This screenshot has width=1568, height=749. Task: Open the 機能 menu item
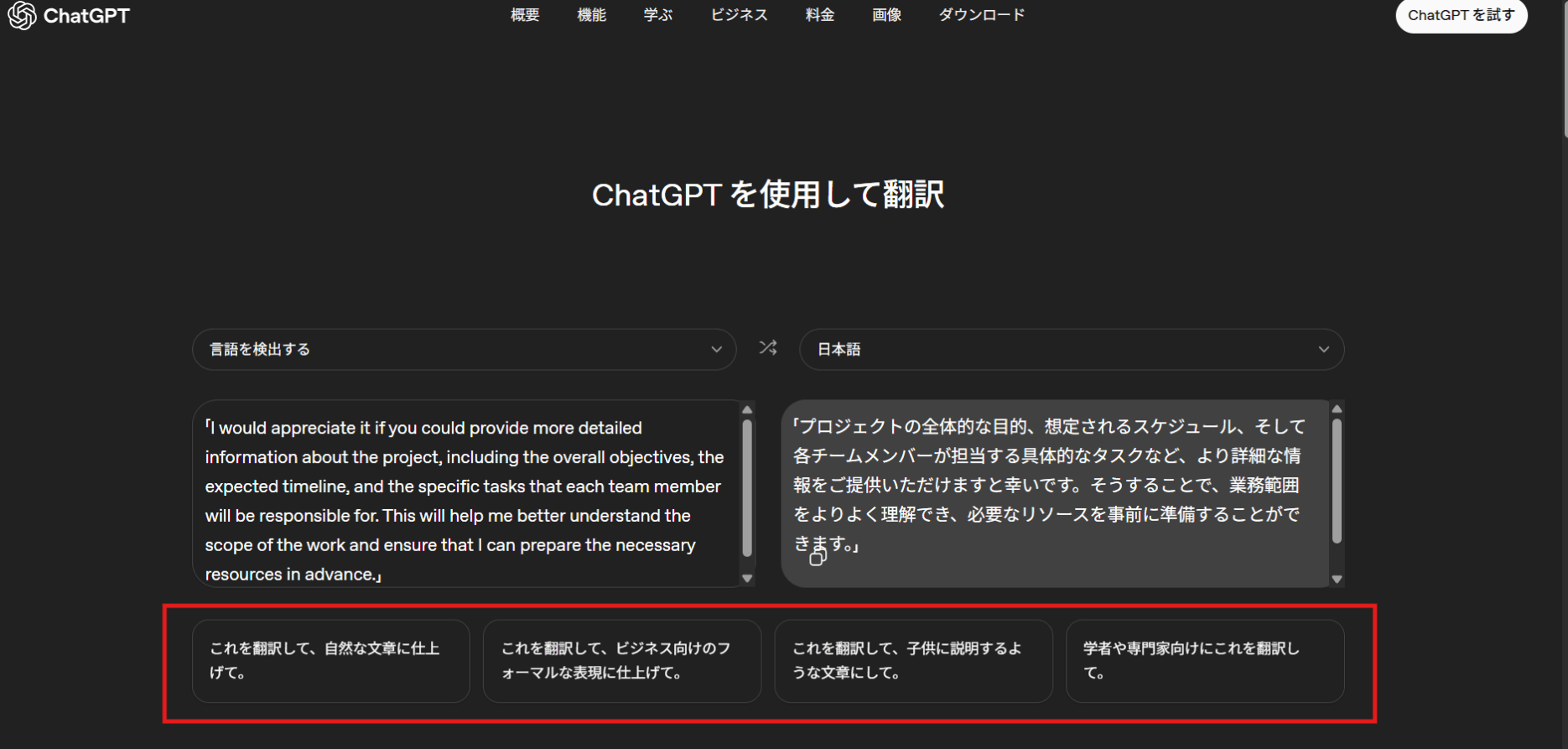(591, 15)
